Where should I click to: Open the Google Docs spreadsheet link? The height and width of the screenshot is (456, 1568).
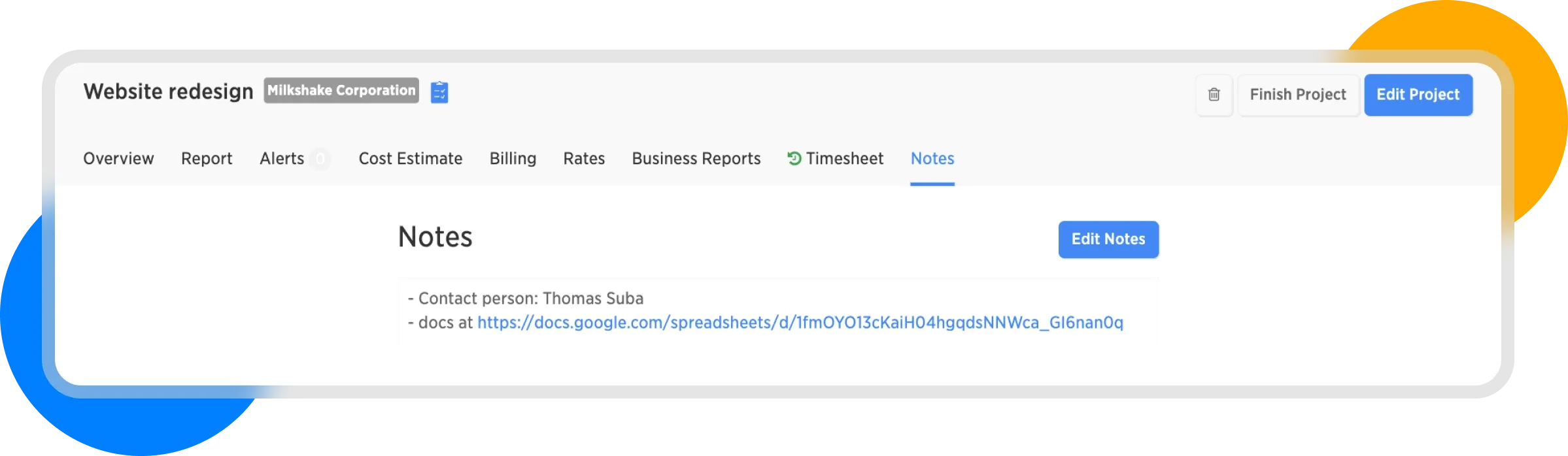[800, 322]
